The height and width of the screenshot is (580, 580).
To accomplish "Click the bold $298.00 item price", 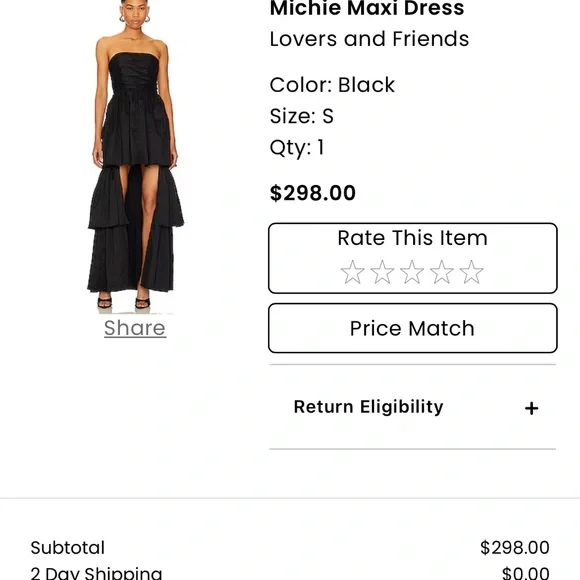I will tap(313, 193).
